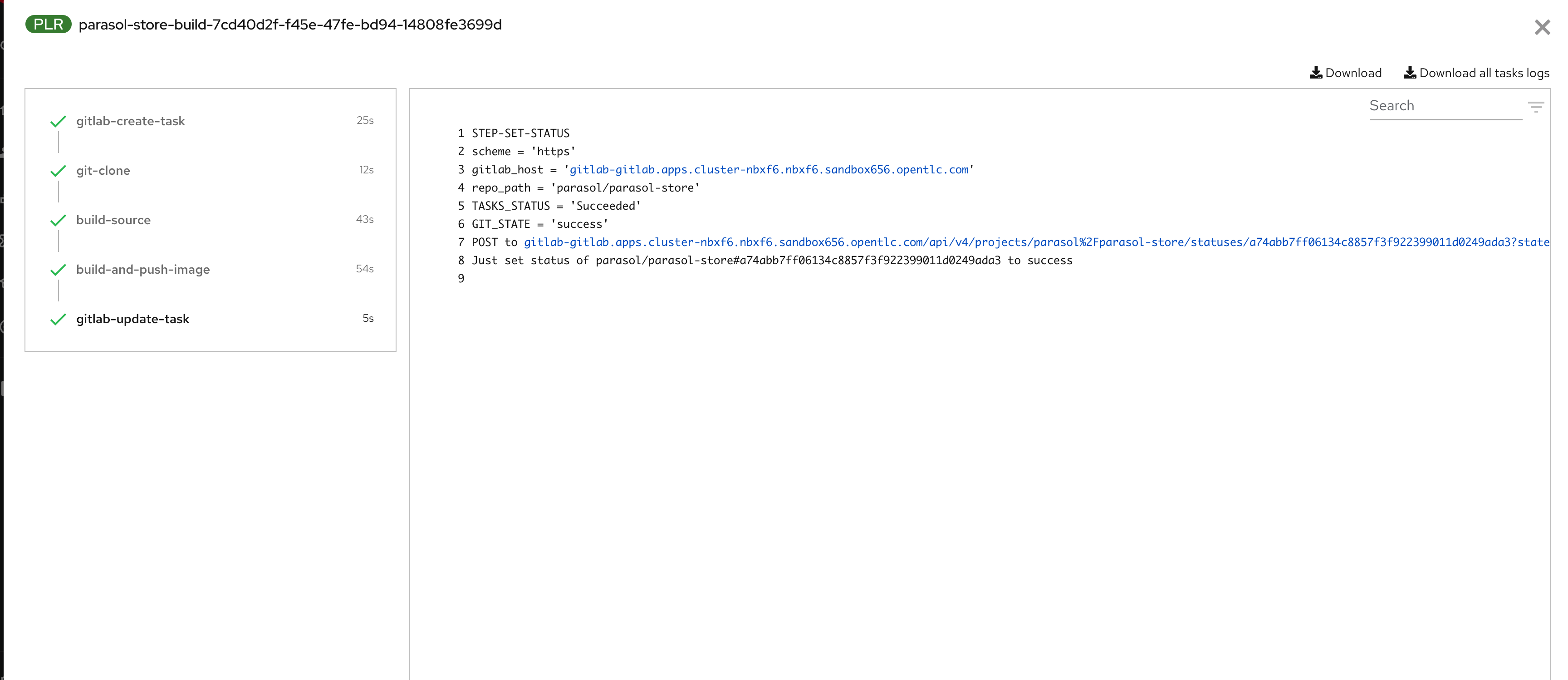Select the gitlab-update-task entry
Screen dimensions: 1568x680
[x=132, y=319]
